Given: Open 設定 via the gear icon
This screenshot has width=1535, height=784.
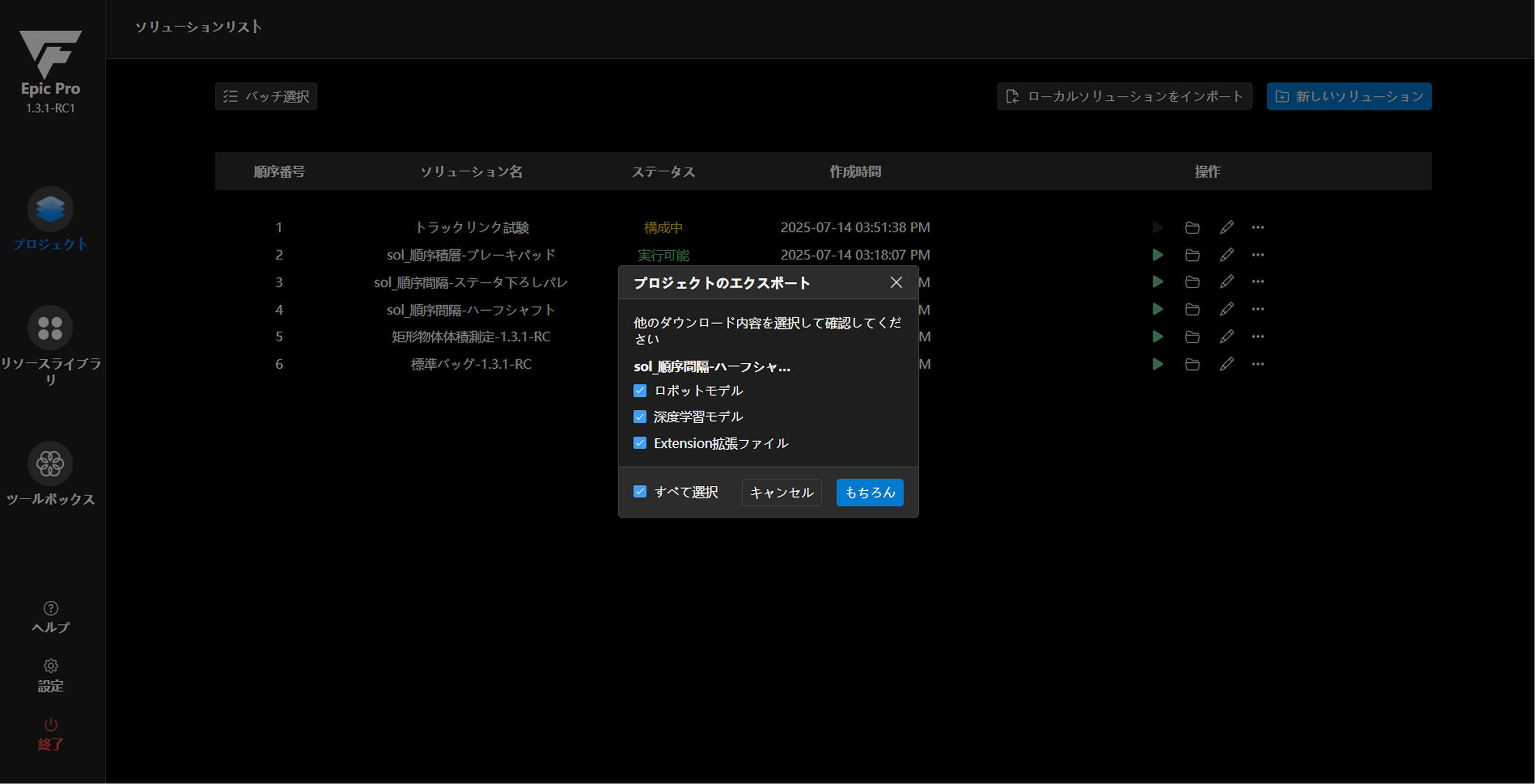Looking at the screenshot, I should (x=51, y=665).
